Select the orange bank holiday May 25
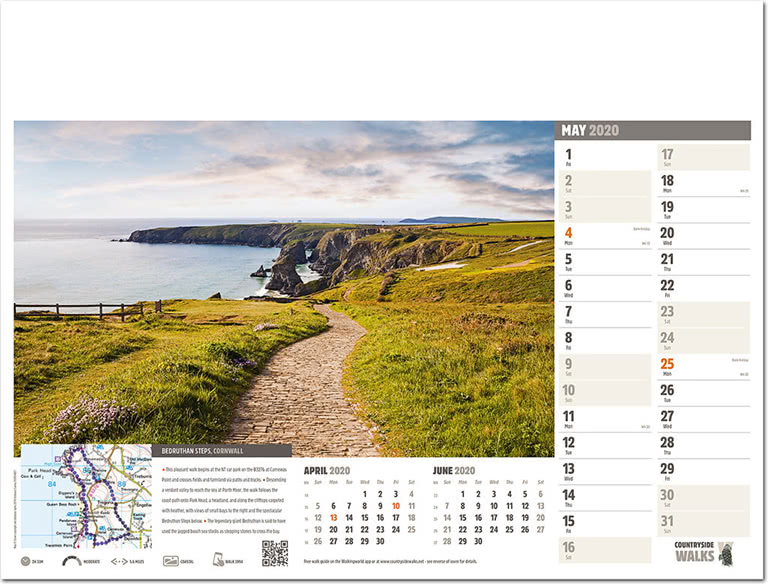768x584 pixels. (703, 367)
